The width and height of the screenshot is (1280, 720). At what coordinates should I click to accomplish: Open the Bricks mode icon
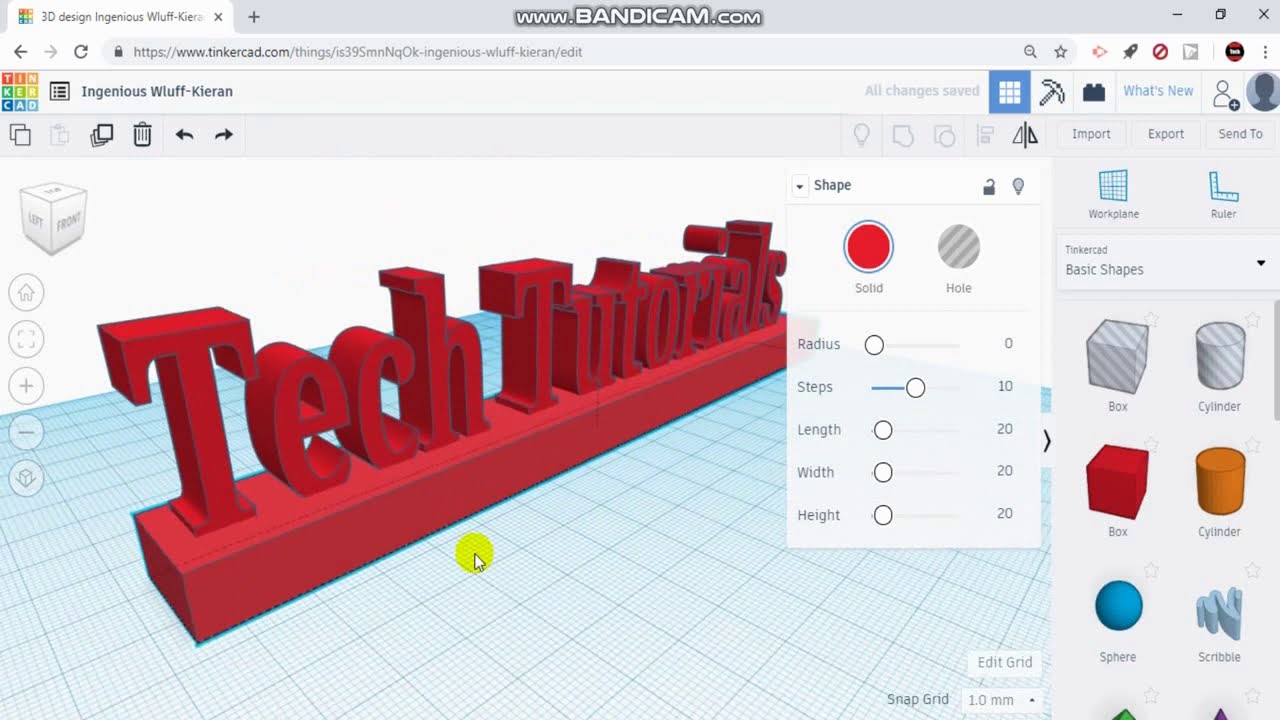[x=1094, y=92]
